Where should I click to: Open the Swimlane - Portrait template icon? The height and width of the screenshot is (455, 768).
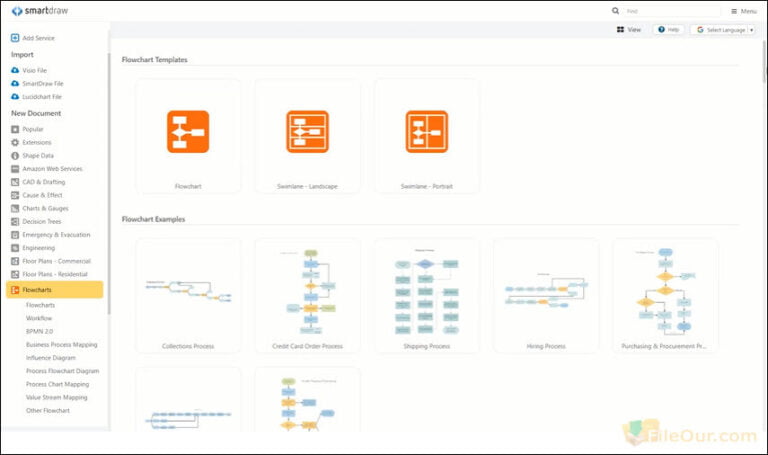427,131
